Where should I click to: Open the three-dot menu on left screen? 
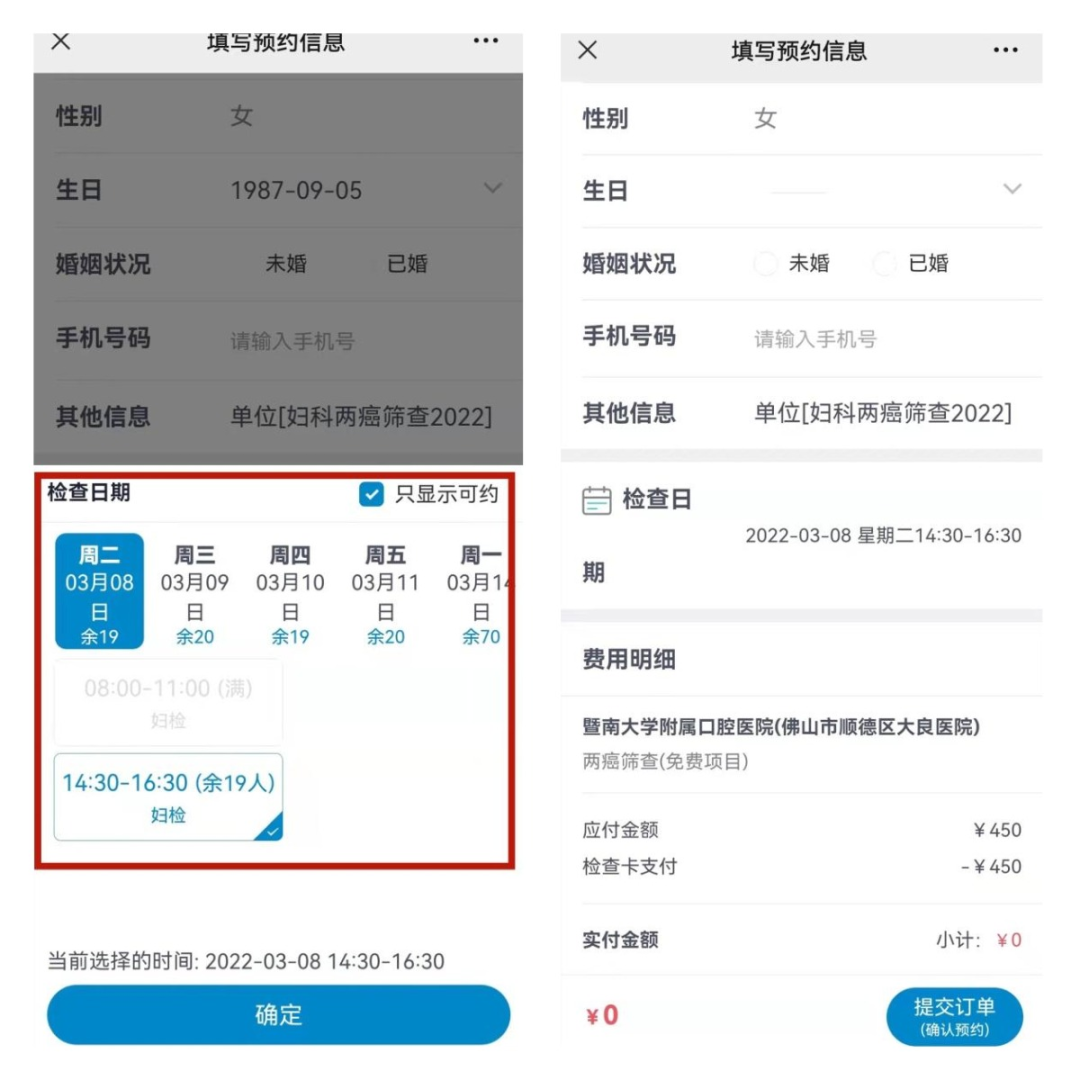pyautogui.click(x=486, y=41)
